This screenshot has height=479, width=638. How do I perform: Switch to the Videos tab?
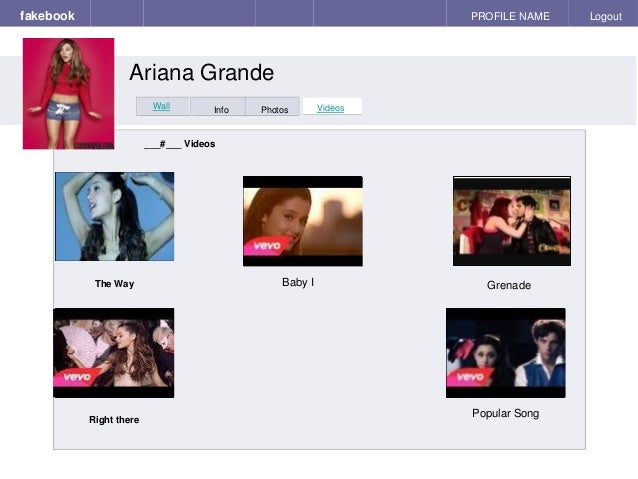coord(332,107)
